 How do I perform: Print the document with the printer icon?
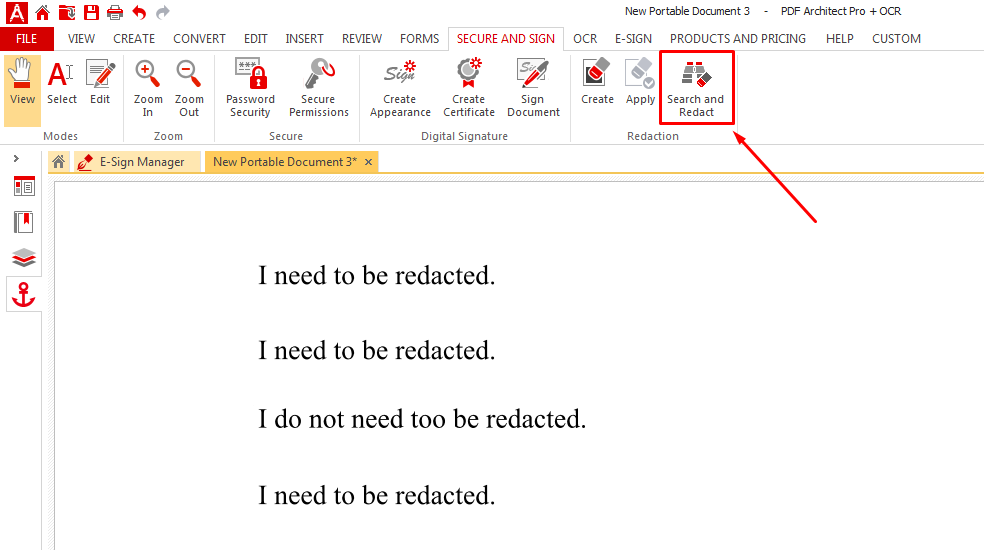(x=115, y=13)
